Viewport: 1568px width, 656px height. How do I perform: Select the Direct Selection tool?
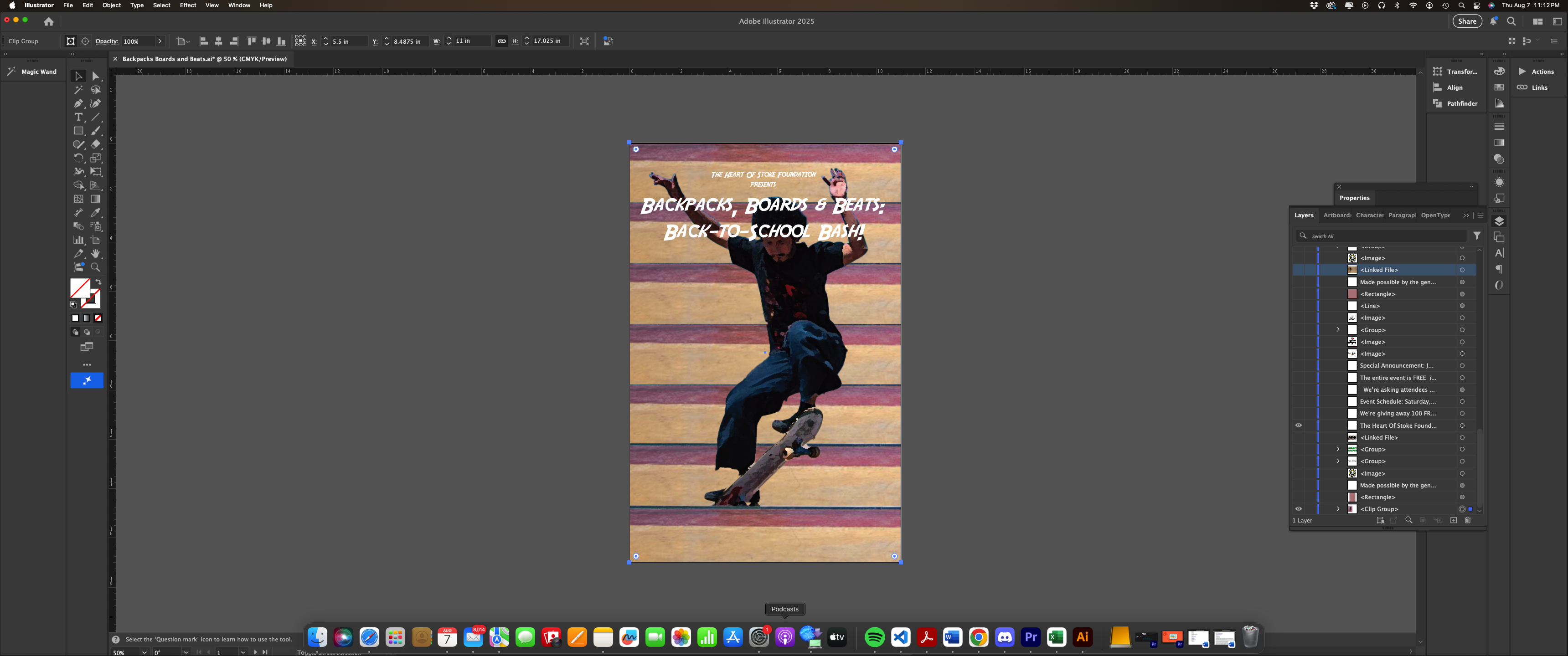click(96, 76)
